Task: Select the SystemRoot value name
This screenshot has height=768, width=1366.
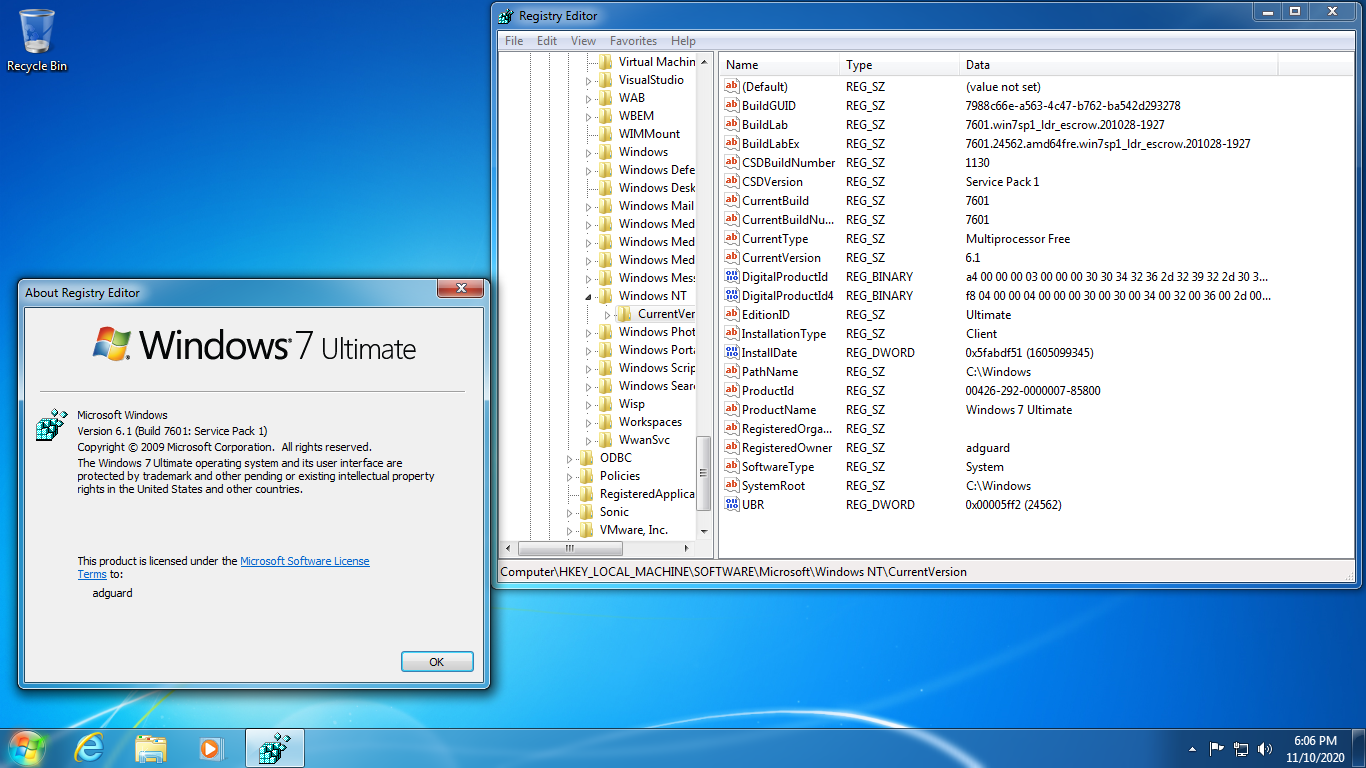Action: click(773, 485)
